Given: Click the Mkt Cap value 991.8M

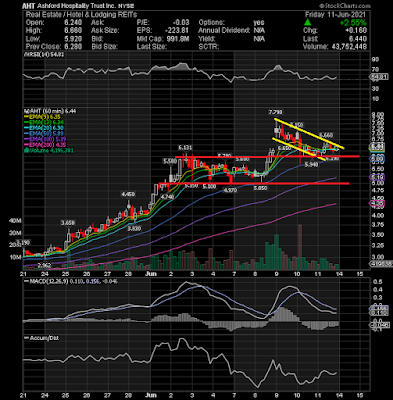Looking at the screenshot, I should click(177, 38).
